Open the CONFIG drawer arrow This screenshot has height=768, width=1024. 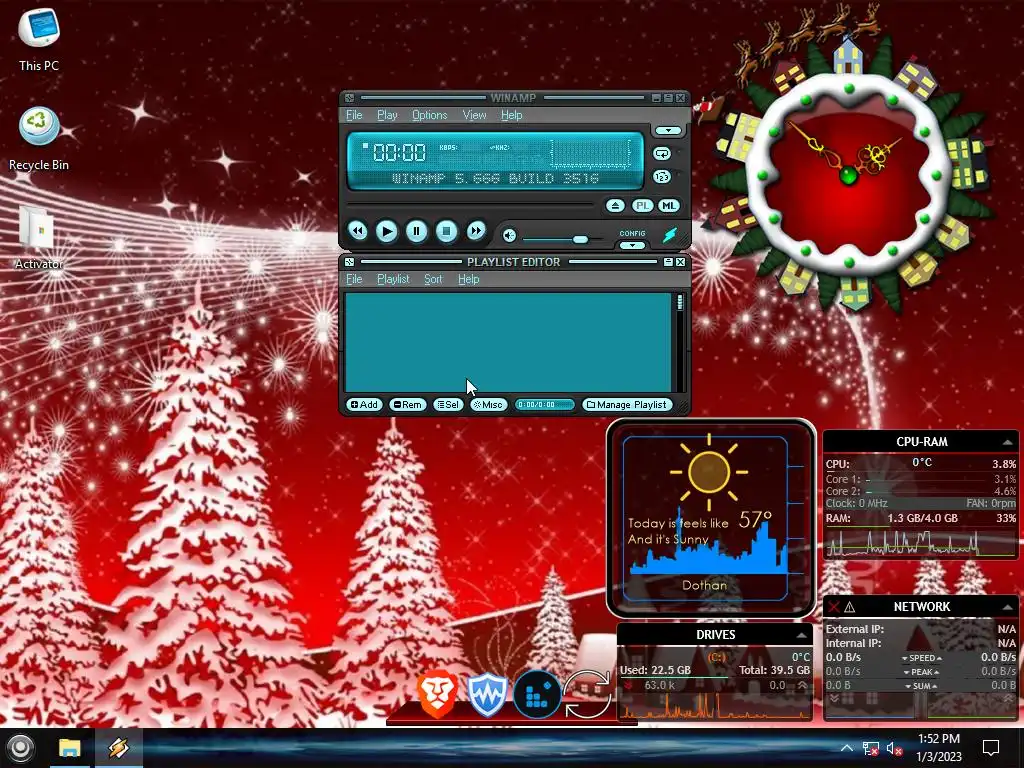(632, 246)
